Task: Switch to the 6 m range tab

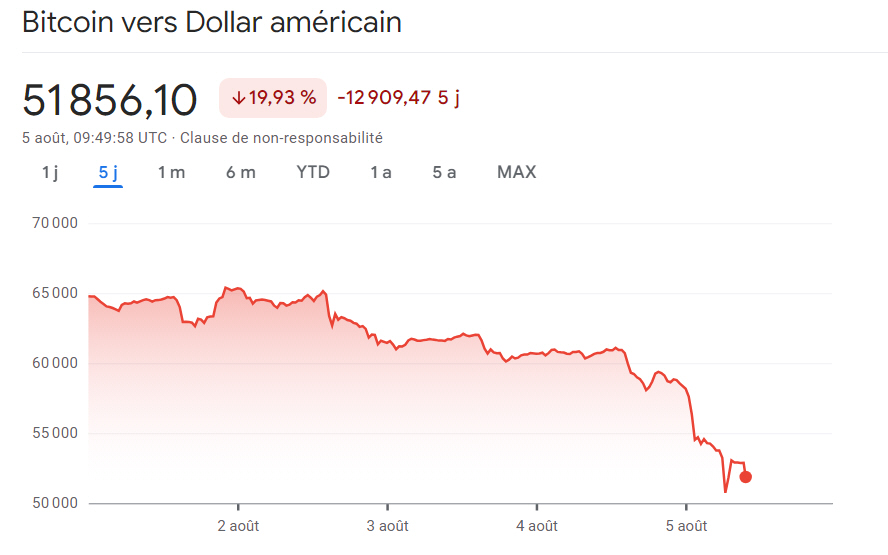Action: [x=240, y=172]
